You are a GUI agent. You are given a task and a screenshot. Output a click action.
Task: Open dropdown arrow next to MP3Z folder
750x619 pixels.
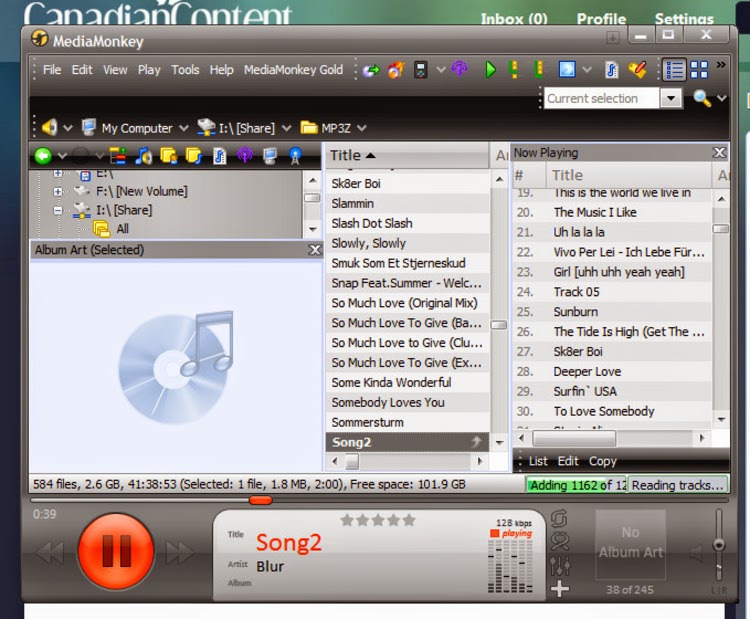click(x=362, y=128)
